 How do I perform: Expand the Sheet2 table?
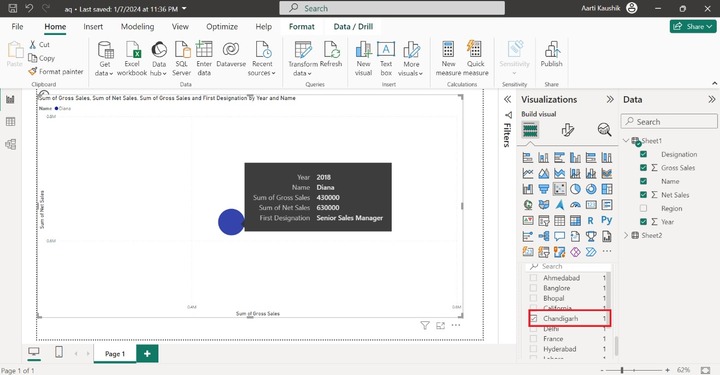tap(626, 235)
